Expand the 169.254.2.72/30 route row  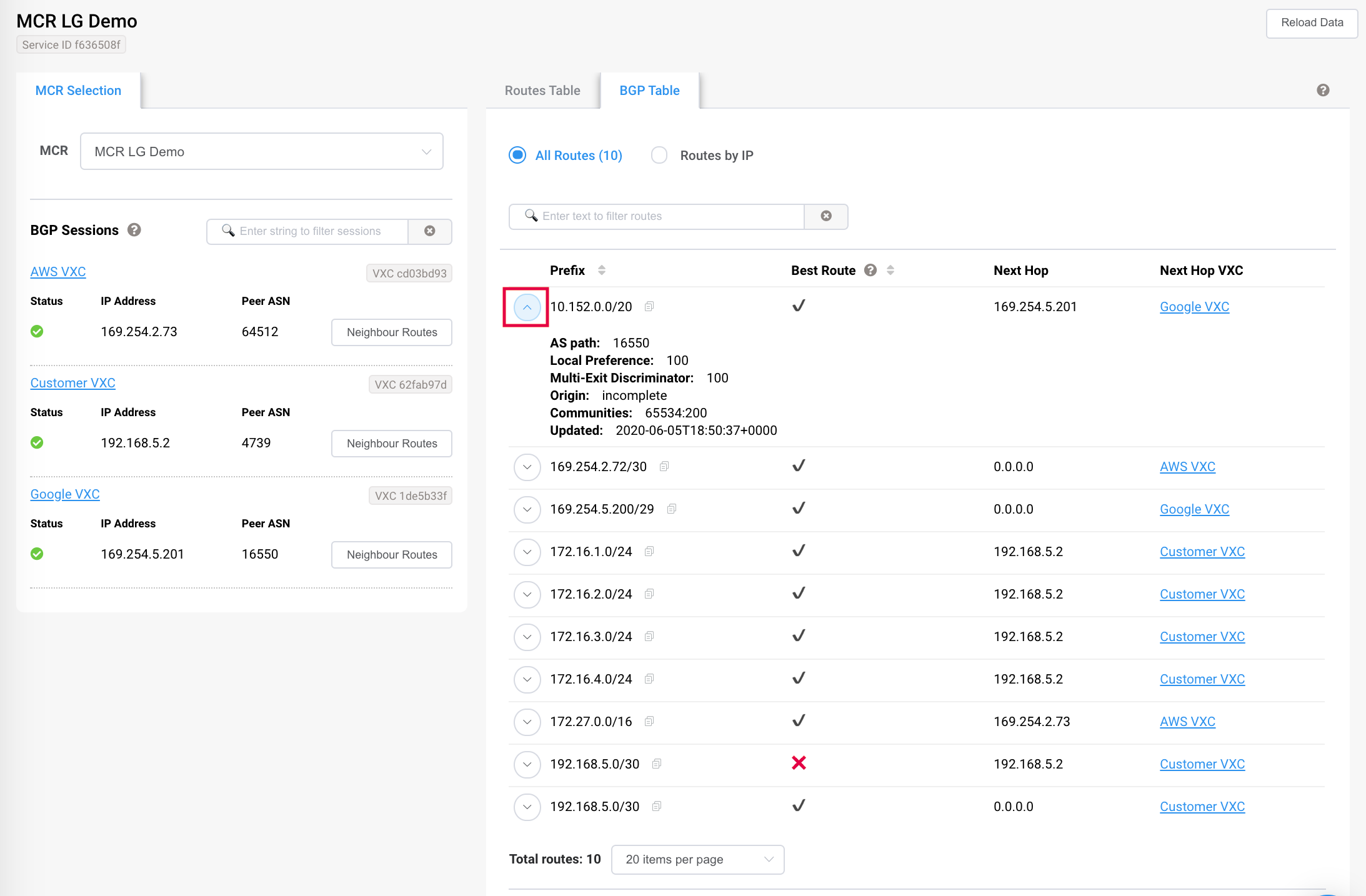tap(527, 467)
